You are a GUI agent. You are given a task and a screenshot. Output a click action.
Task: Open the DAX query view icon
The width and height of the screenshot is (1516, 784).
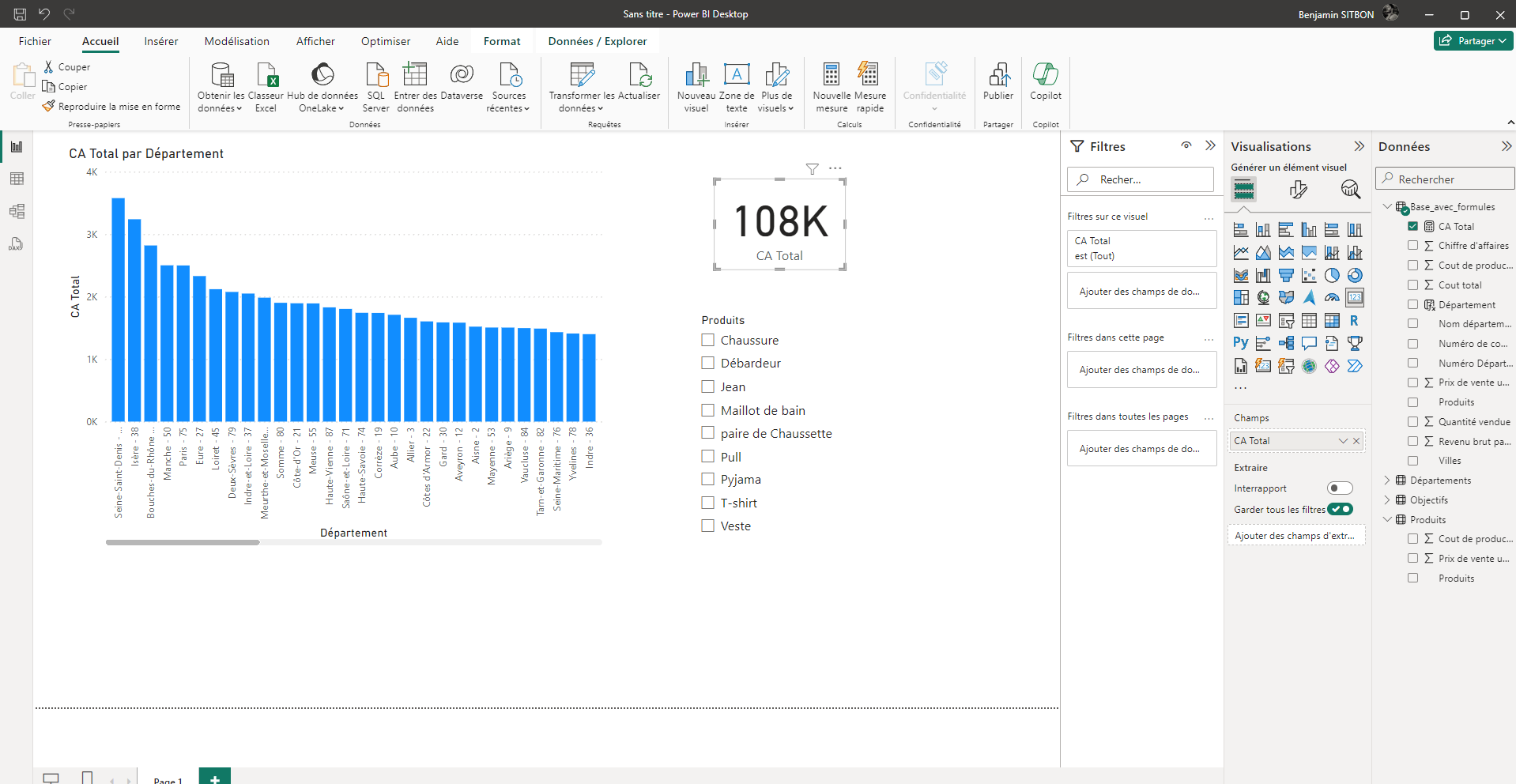coord(17,244)
